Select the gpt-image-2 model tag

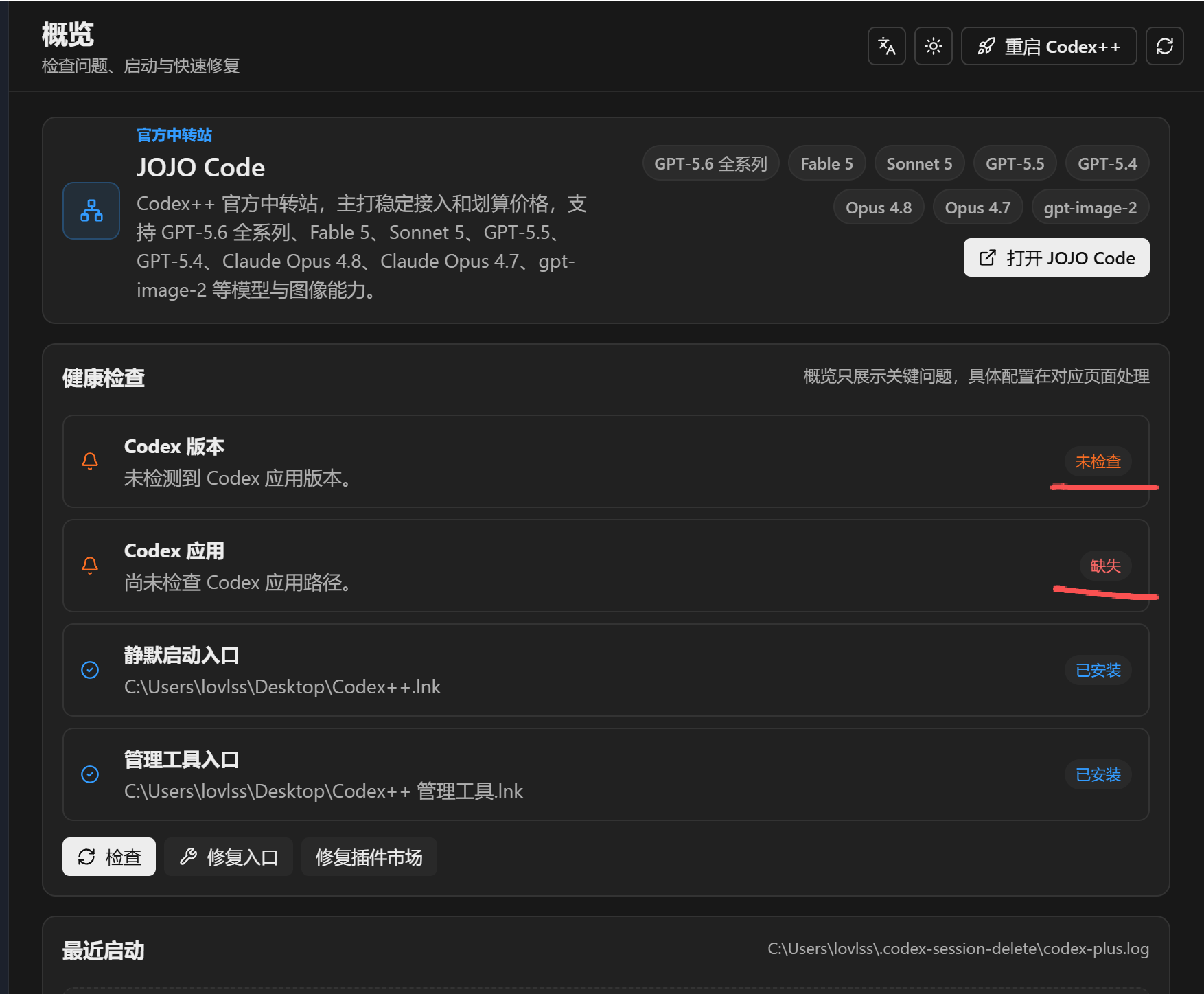tap(1090, 207)
